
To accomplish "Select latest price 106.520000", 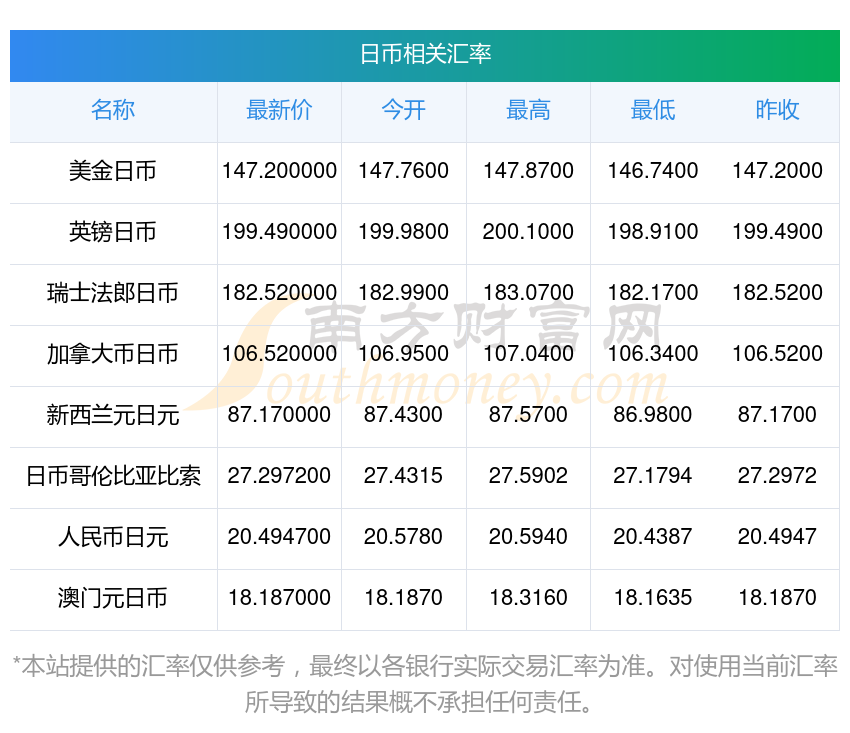I will click(x=279, y=354).
